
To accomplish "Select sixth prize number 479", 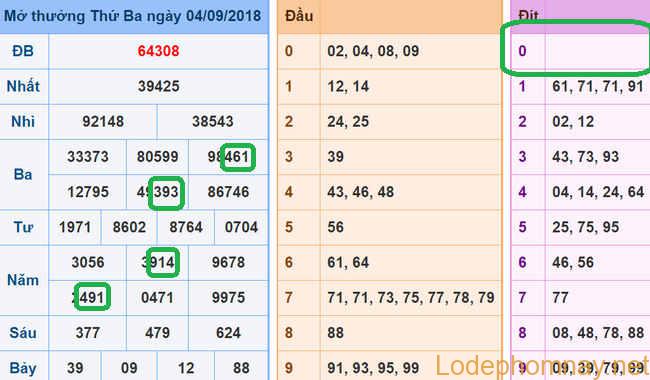I will tap(158, 333).
